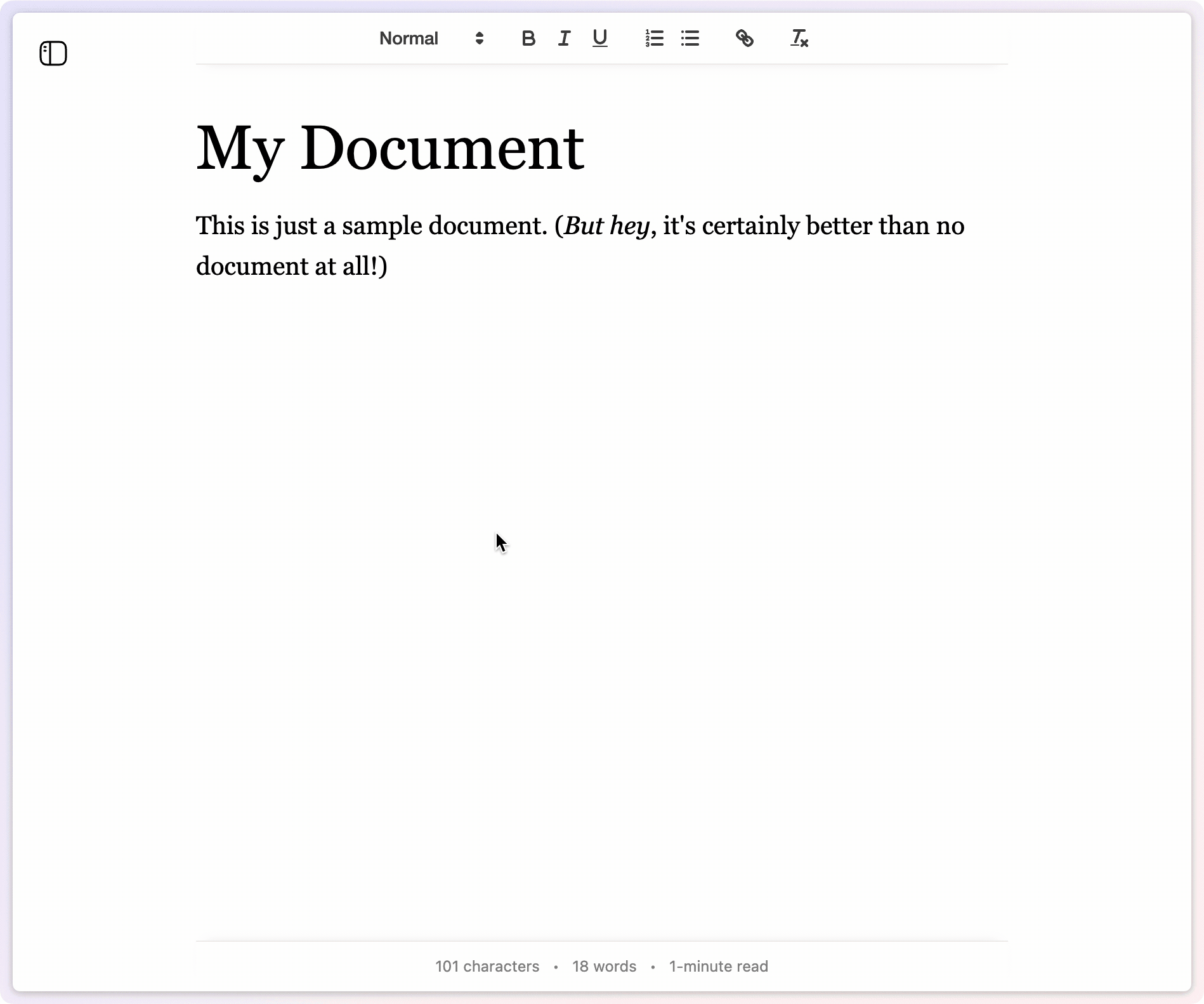The height and width of the screenshot is (1004, 1204).
Task: Click the "101 characters" counter
Action: (x=487, y=966)
